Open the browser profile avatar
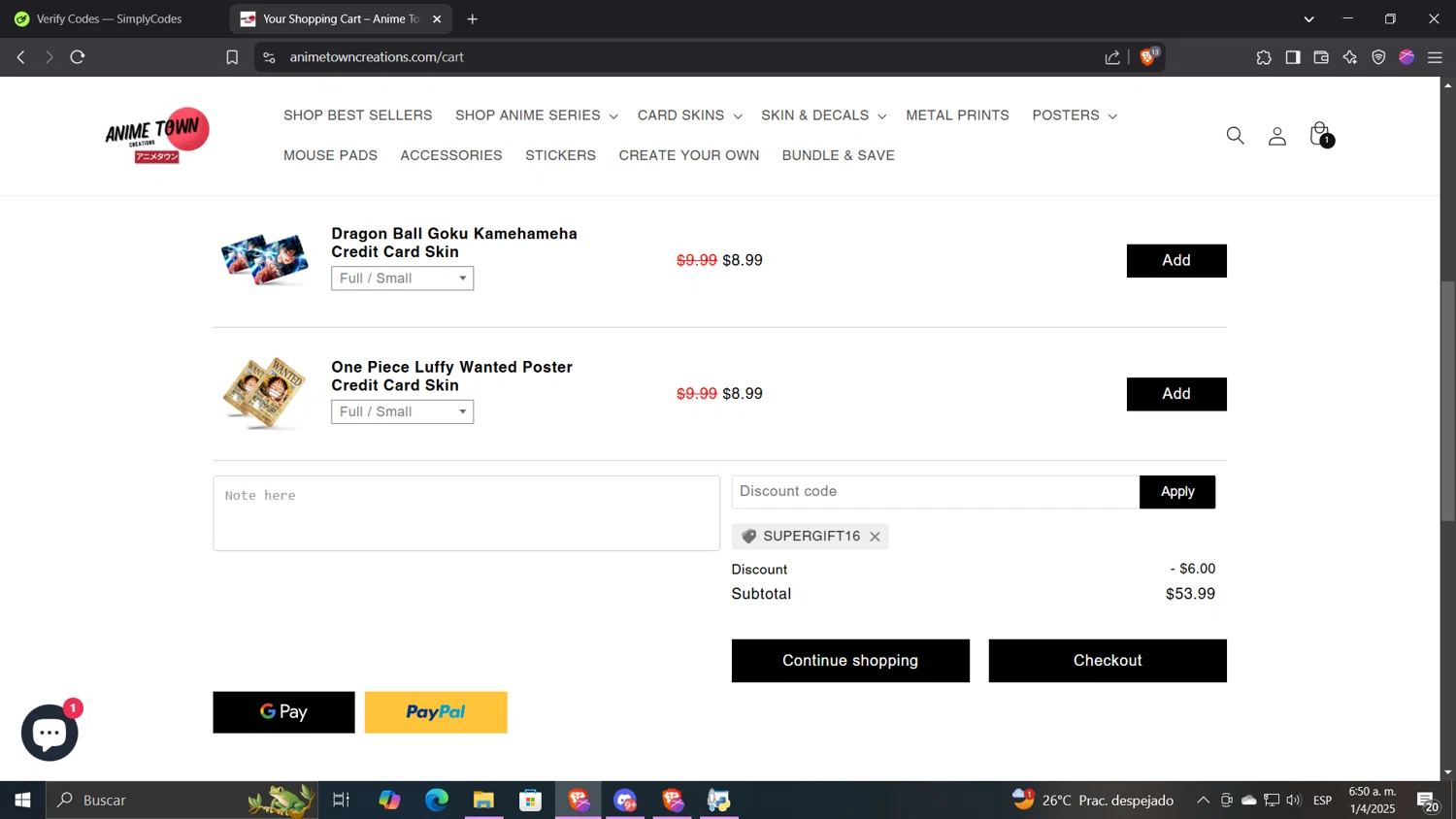 1406,57
